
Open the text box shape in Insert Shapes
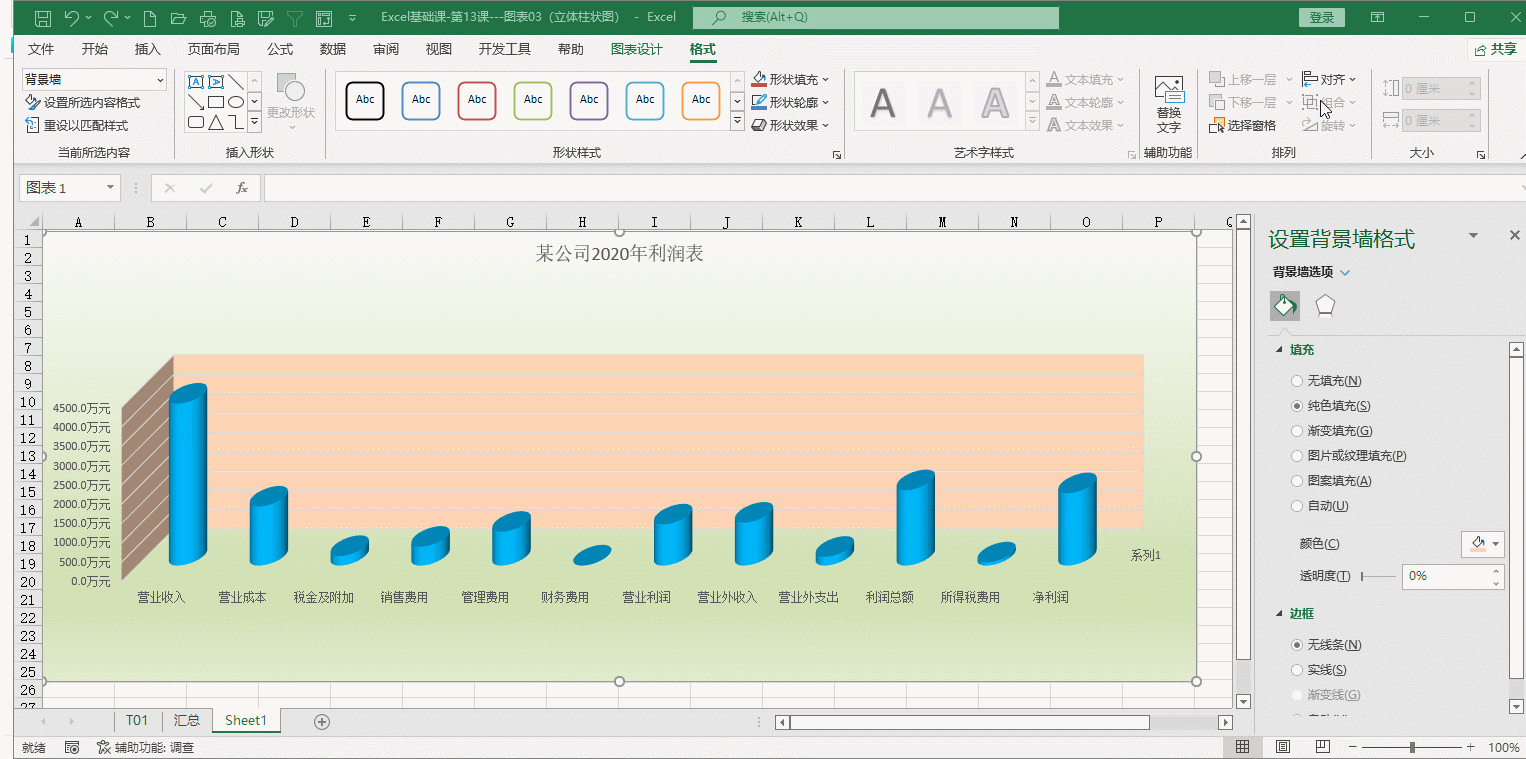click(x=196, y=82)
